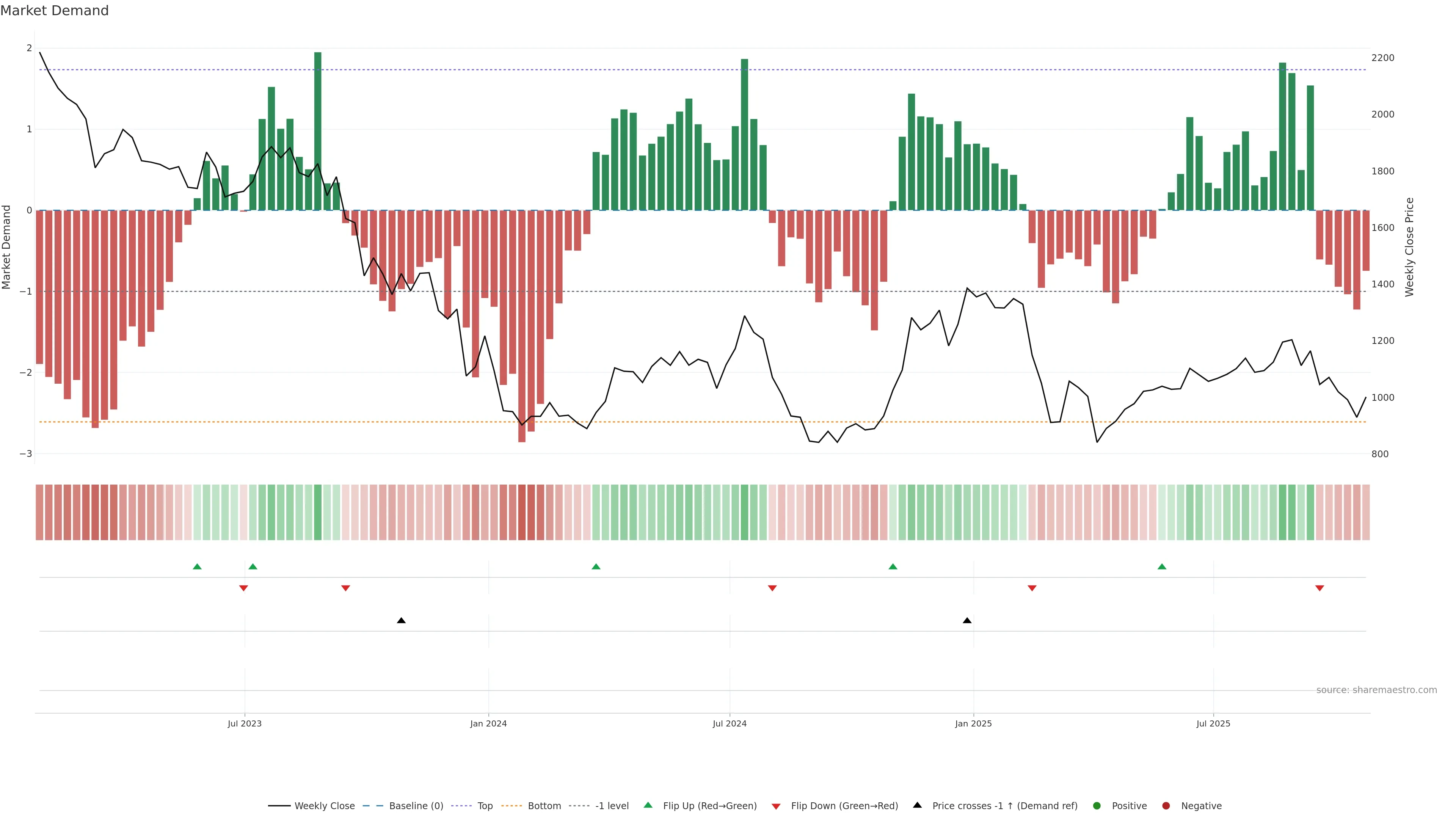Click Flip Down (Green→Red) legend triangle

[x=776, y=806]
